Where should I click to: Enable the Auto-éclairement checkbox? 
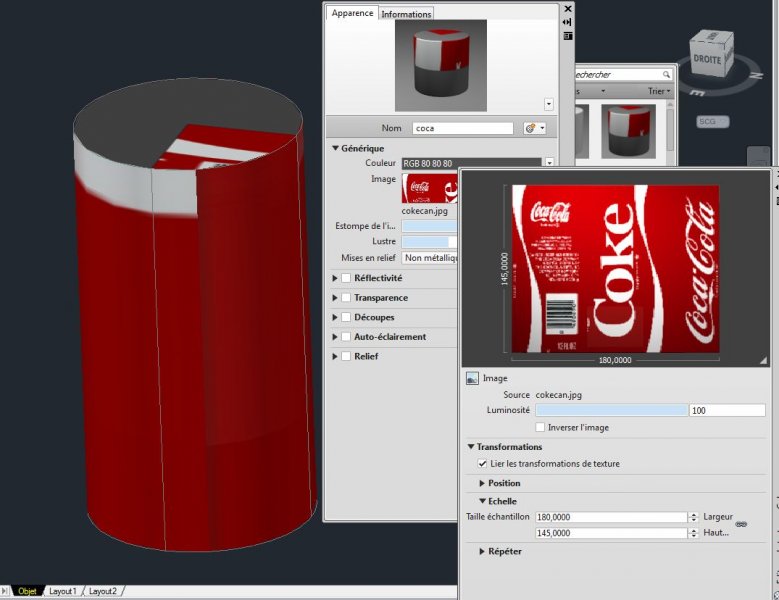tap(346, 337)
